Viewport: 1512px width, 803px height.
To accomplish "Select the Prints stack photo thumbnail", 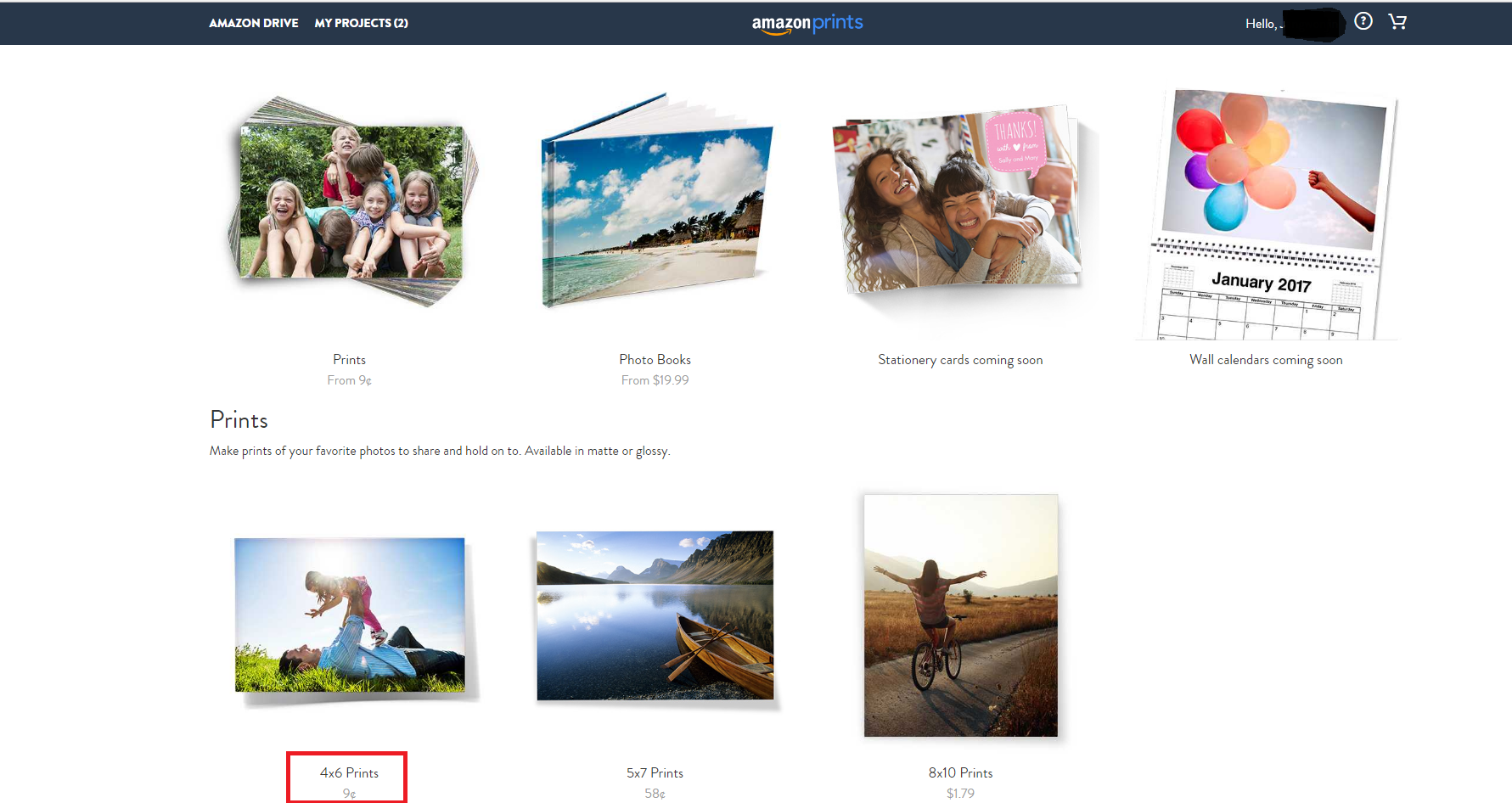I will point(351,202).
